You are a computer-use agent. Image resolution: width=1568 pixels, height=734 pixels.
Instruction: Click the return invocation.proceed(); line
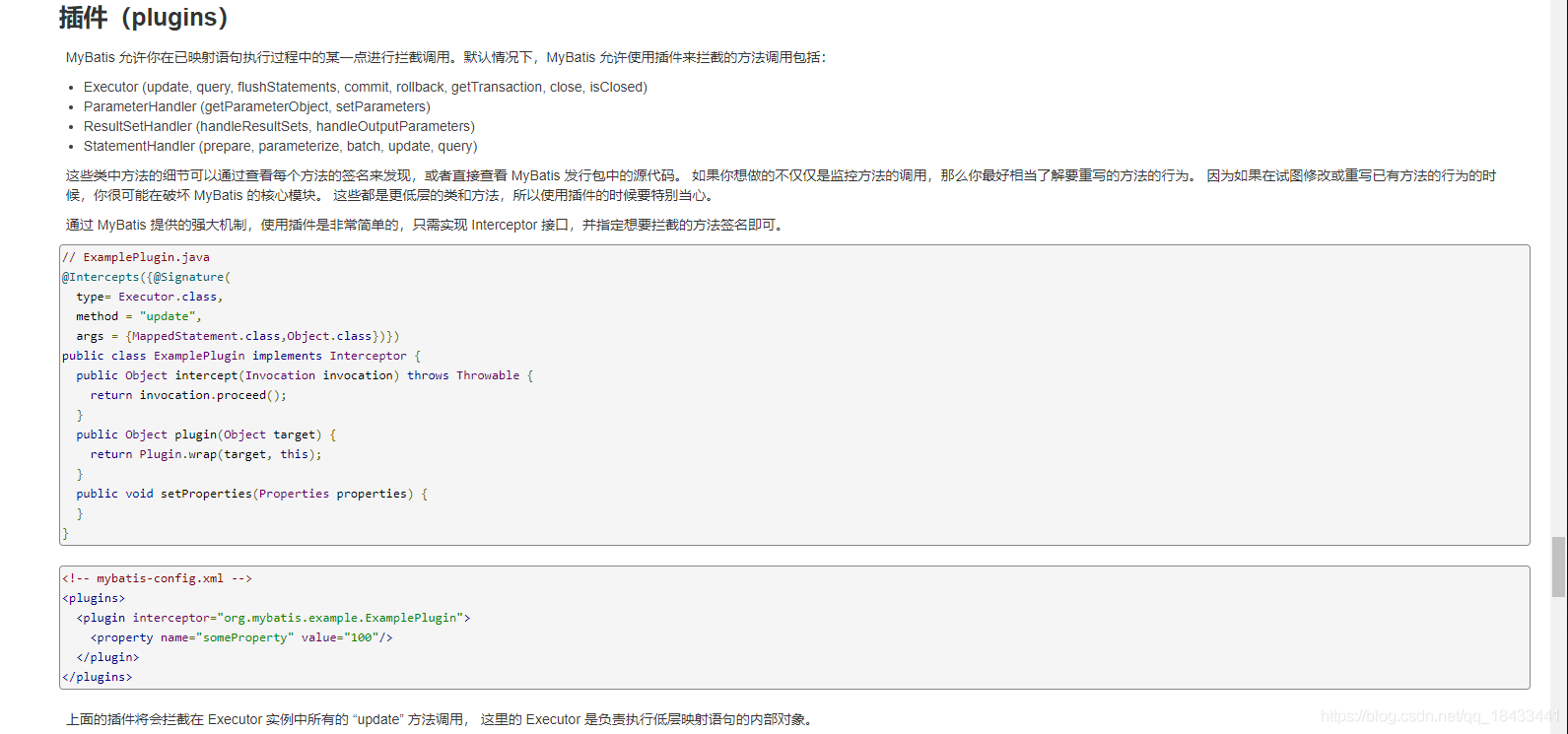188,395
